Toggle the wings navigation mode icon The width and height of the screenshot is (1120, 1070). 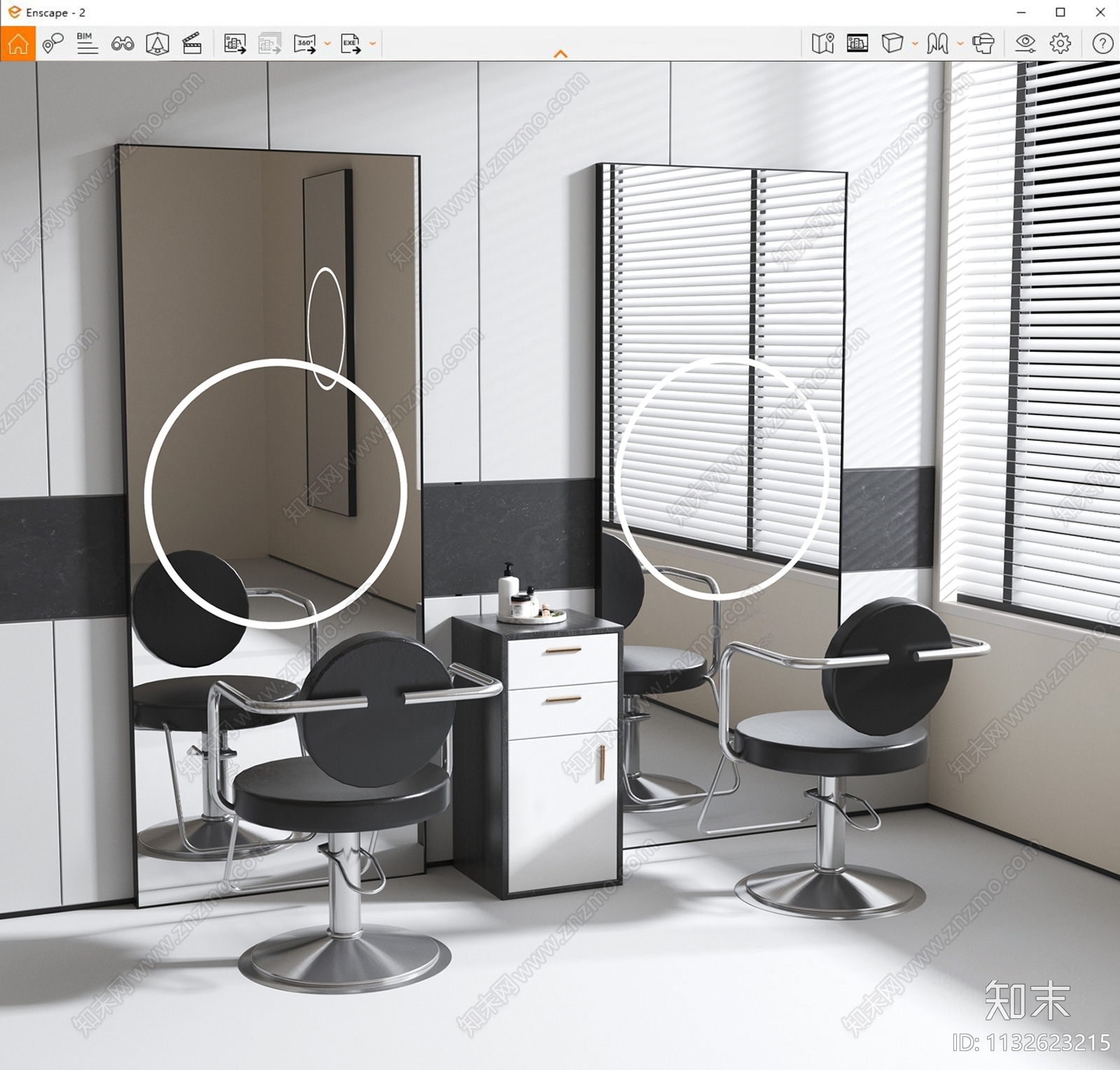(938, 43)
